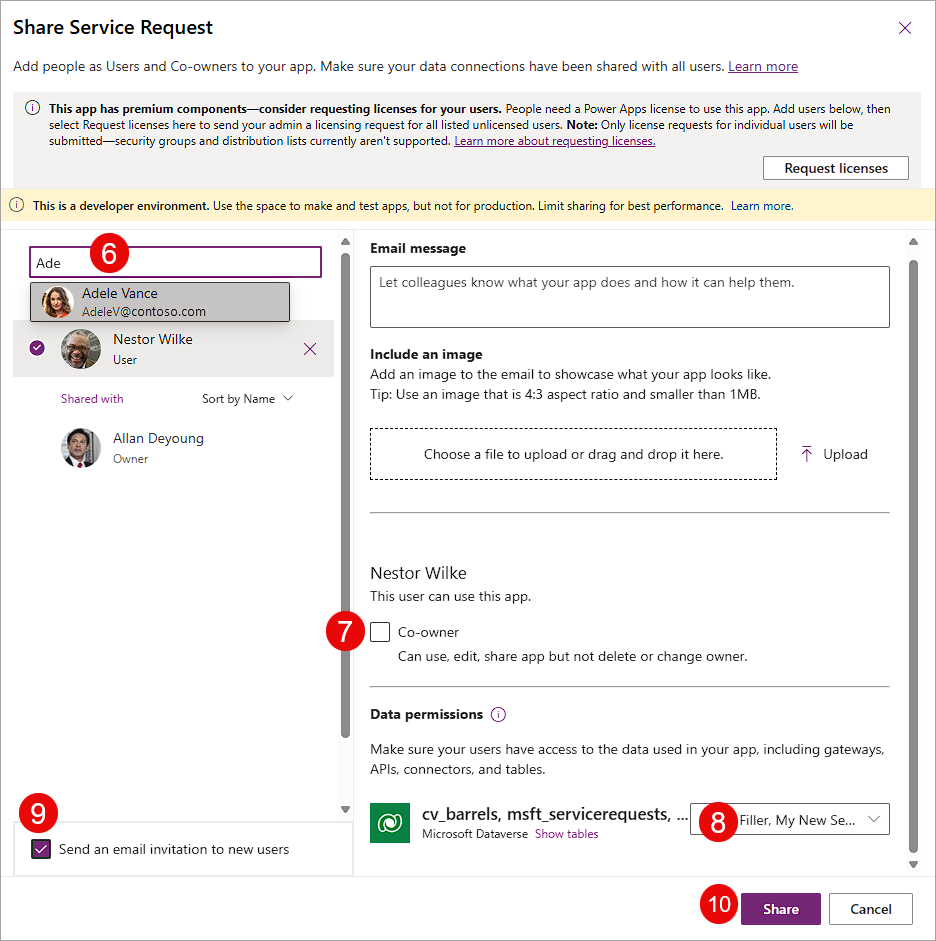Click the Microsoft Dataverse green icon
936x941 pixels.
coord(390,823)
